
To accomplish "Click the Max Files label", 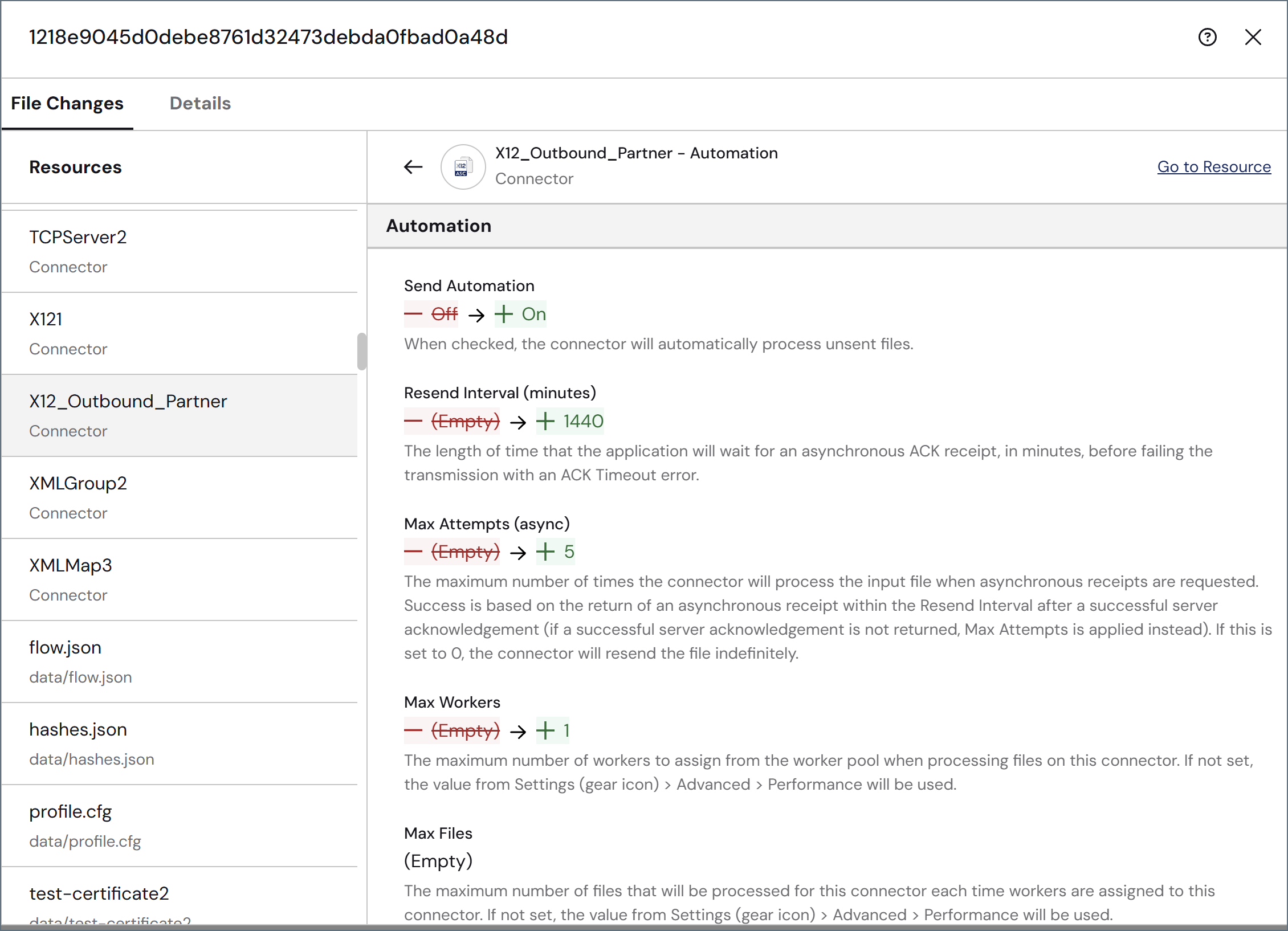I will click(x=438, y=834).
